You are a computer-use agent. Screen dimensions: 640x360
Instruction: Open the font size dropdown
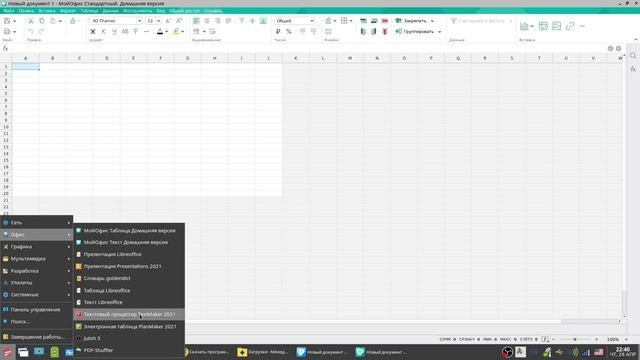tap(158, 21)
